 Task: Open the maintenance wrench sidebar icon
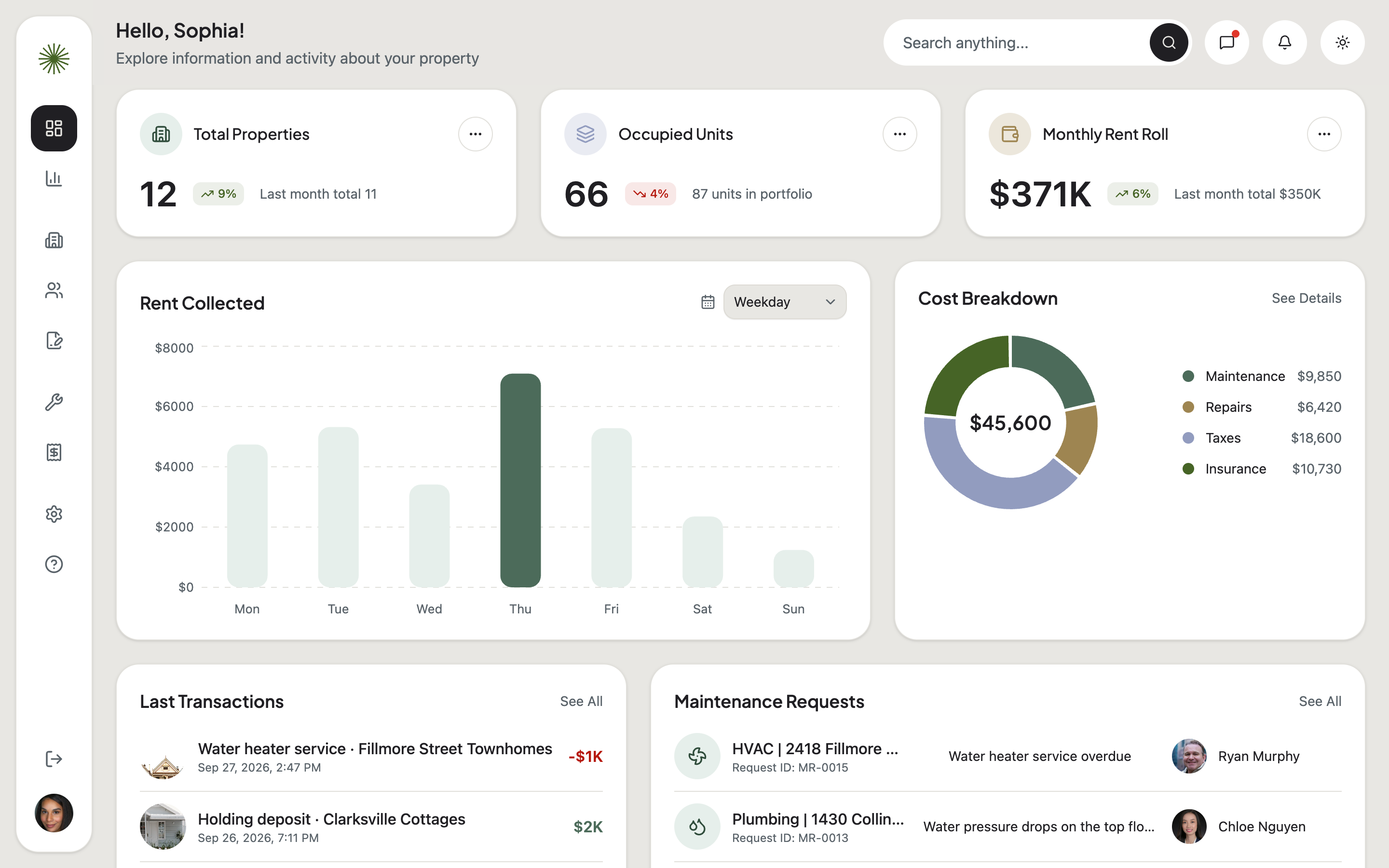click(x=54, y=402)
